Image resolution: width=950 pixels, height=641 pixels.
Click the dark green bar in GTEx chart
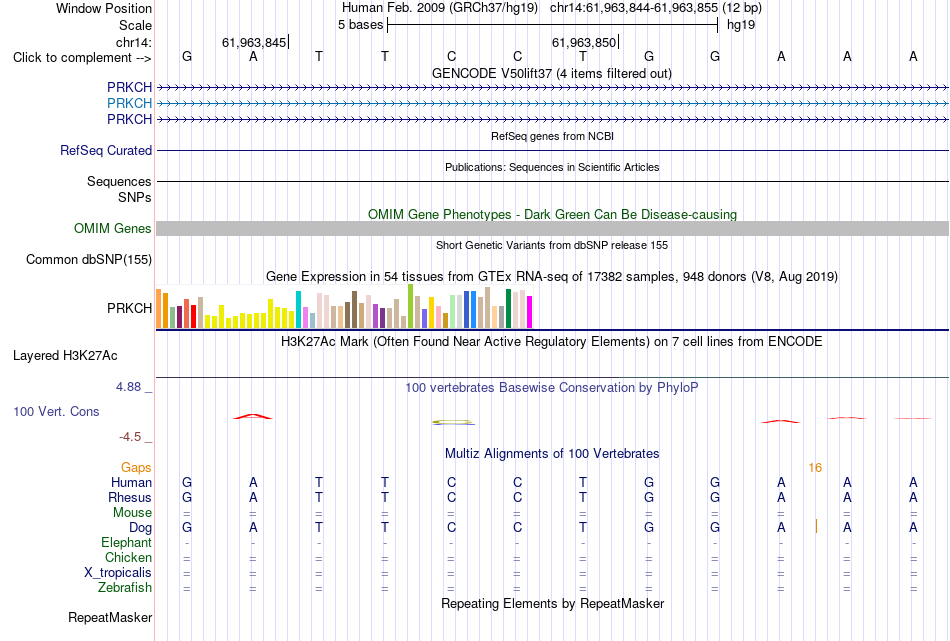[x=508, y=308]
